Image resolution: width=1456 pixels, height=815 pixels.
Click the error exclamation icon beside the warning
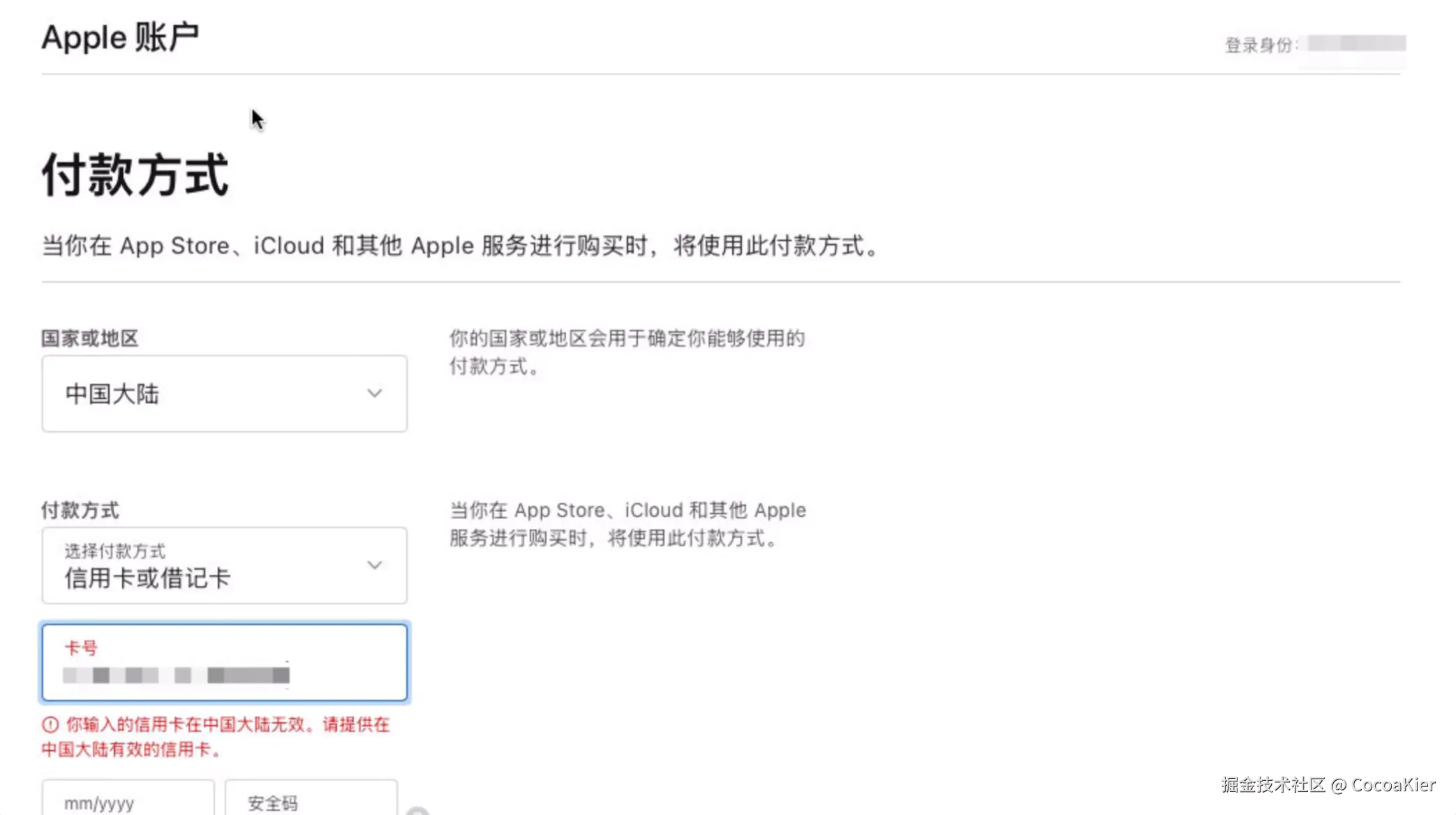[50, 725]
